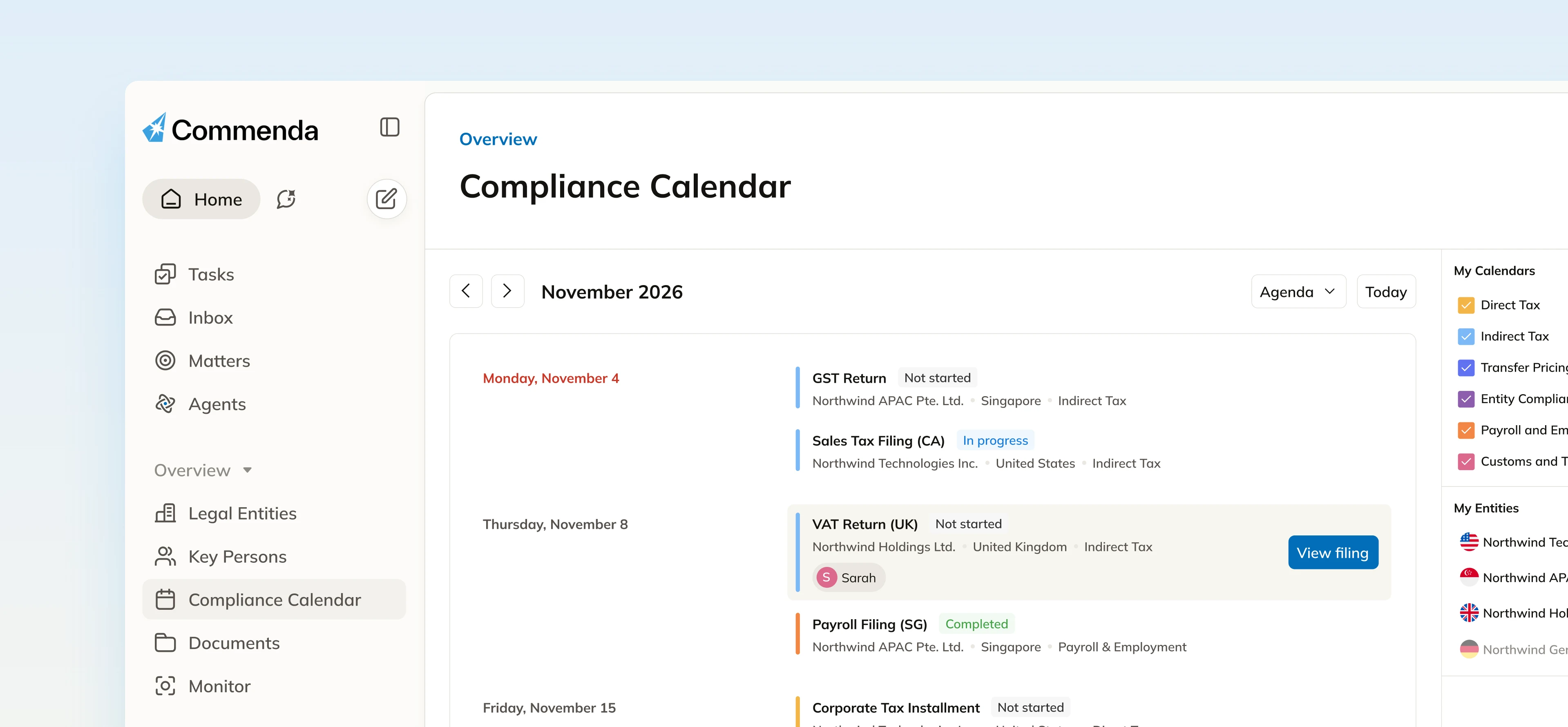The image size is (1568, 727).
Task: Select Monday, November 4 date heading
Action: pyautogui.click(x=551, y=378)
